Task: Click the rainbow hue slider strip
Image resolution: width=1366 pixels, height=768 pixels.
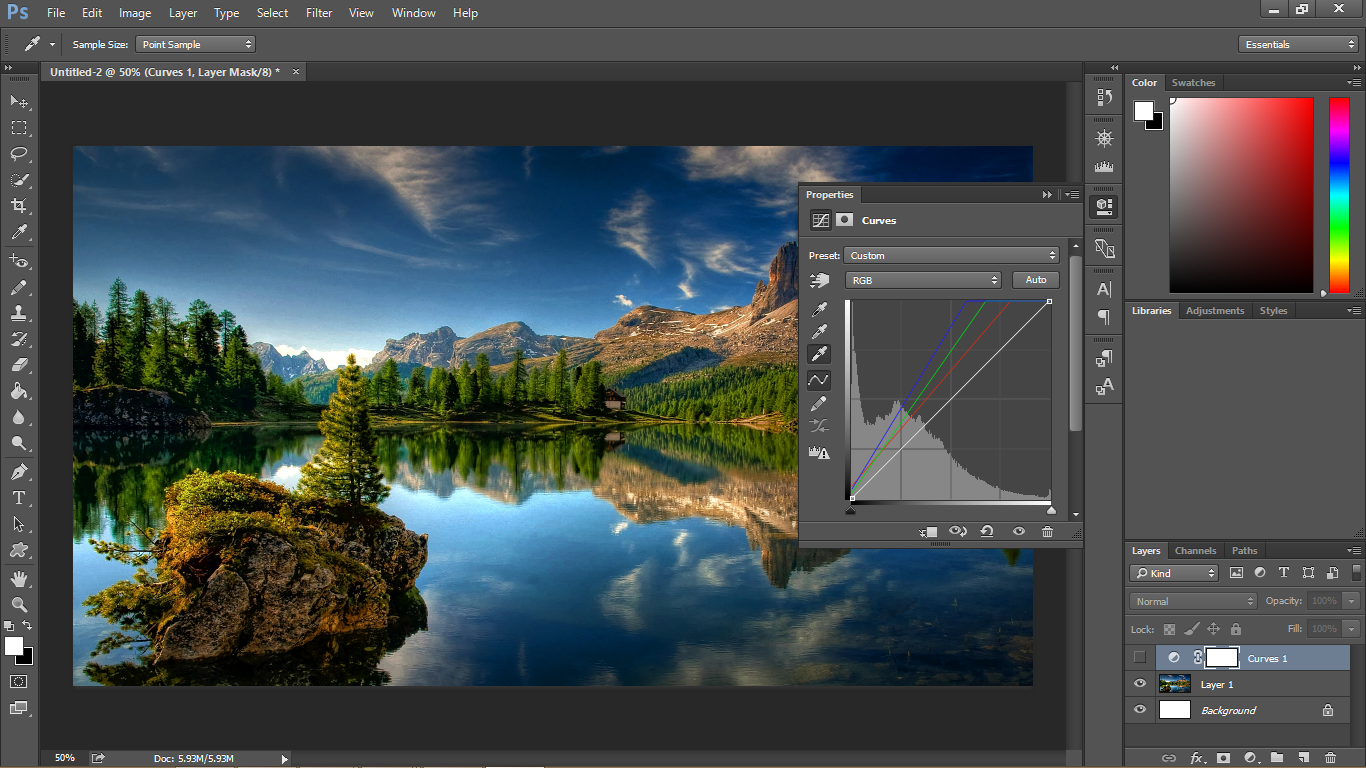Action: pyautogui.click(x=1339, y=195)
